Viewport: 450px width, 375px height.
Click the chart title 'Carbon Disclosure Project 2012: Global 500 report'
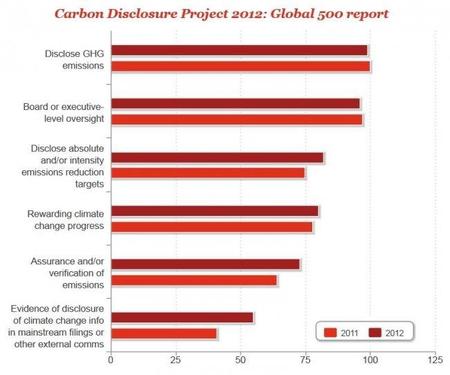222,14
